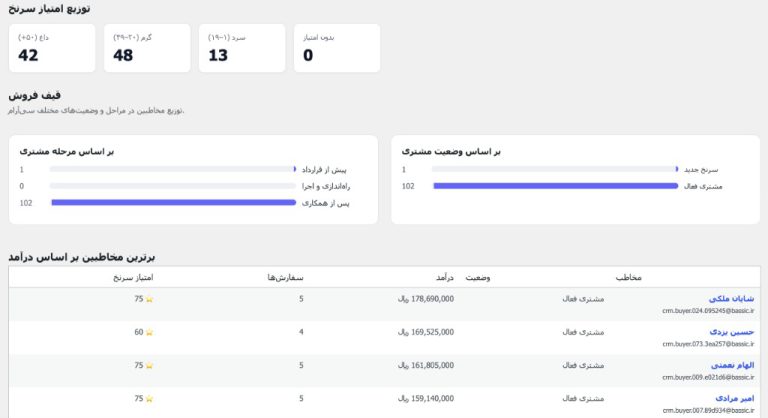Open contact امیر مرادی
The height and width of the screenshot is (418, 768).
coord(734,398)
